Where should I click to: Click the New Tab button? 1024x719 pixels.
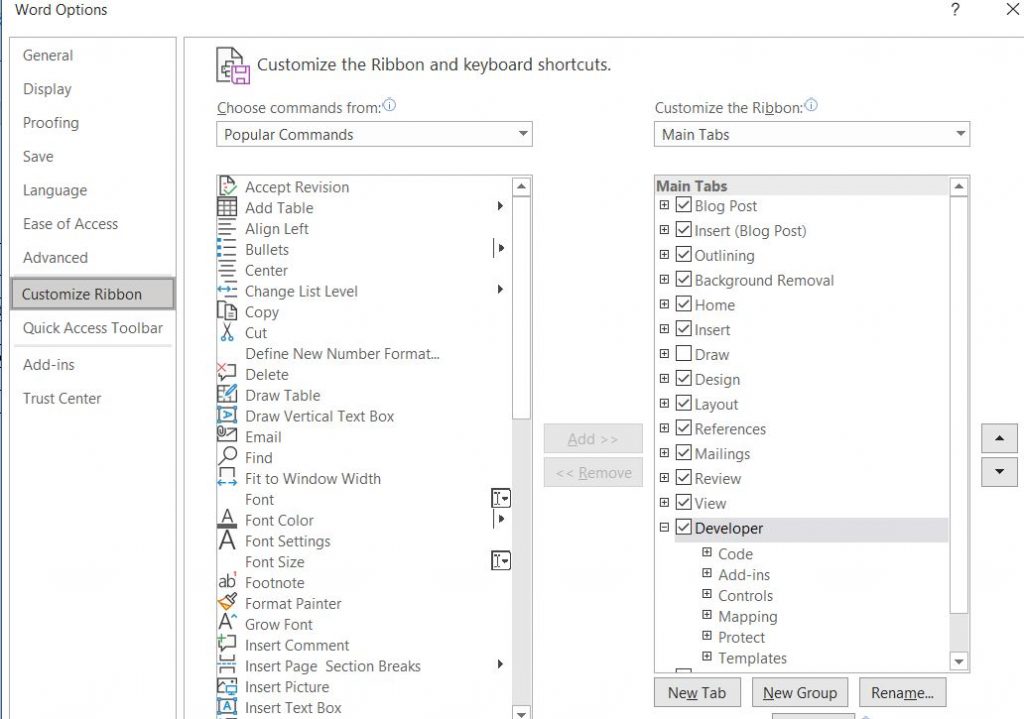[696, 692]
